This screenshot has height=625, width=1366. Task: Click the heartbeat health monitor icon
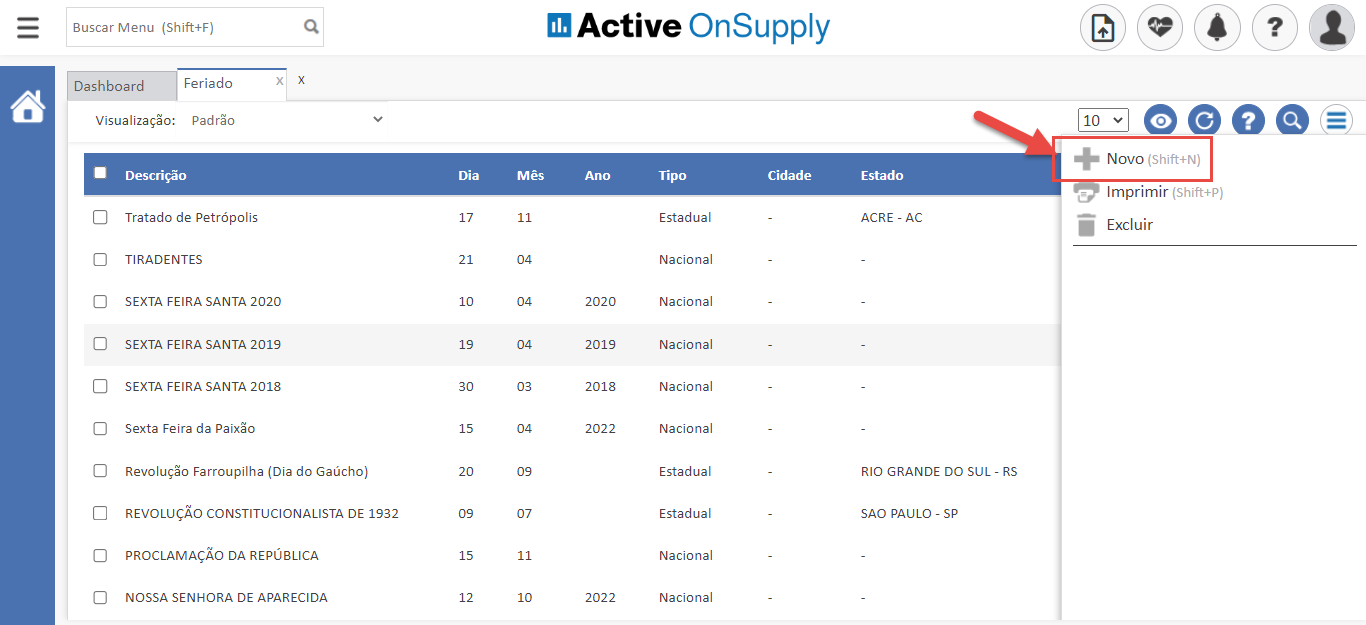[x=1160, y=28]
